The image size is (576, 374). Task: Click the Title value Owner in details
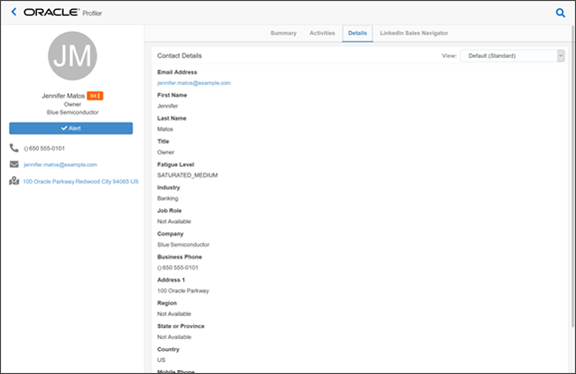166,152
